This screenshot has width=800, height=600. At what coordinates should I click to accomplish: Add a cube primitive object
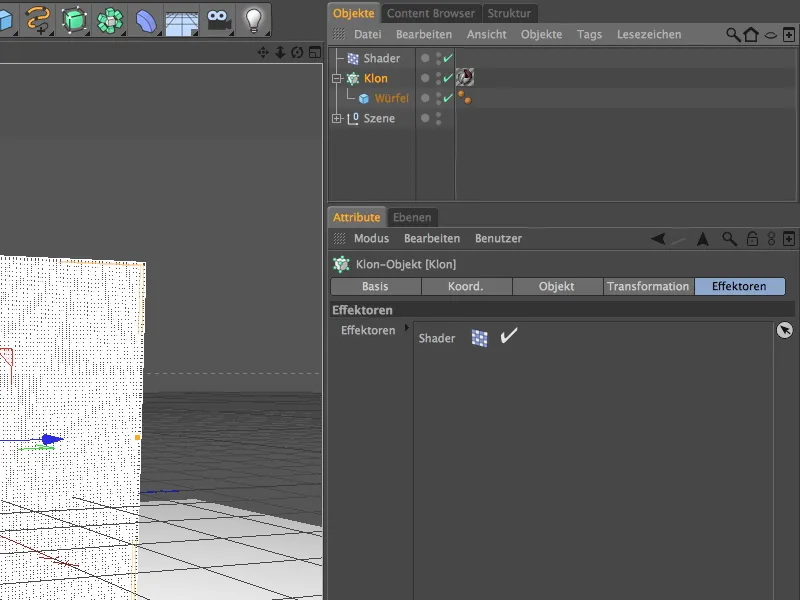(x=6, y=20)
